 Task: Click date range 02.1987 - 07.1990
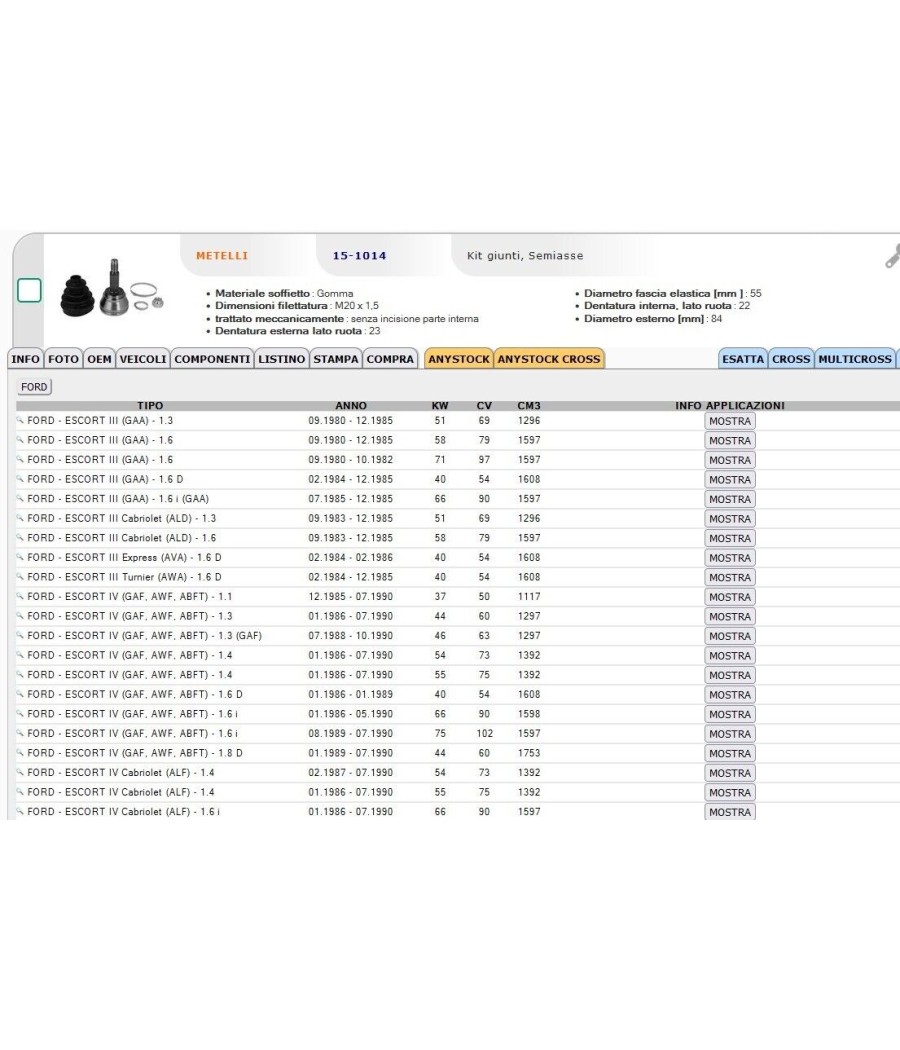(351, 772)
